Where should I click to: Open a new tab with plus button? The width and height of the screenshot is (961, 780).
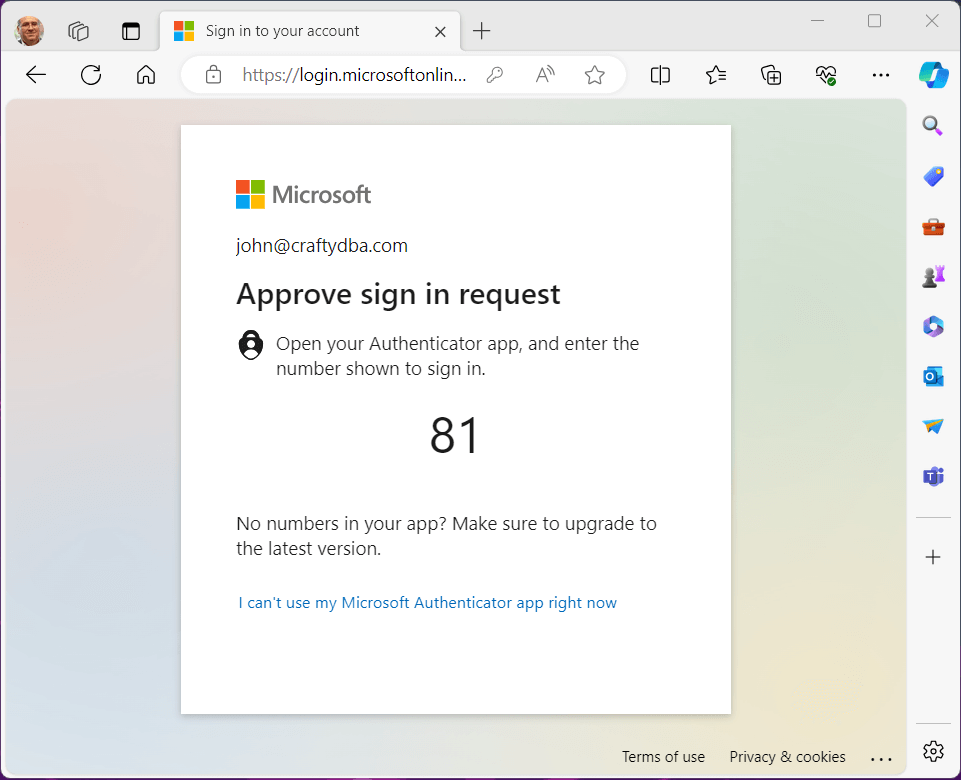coord(482,31)
